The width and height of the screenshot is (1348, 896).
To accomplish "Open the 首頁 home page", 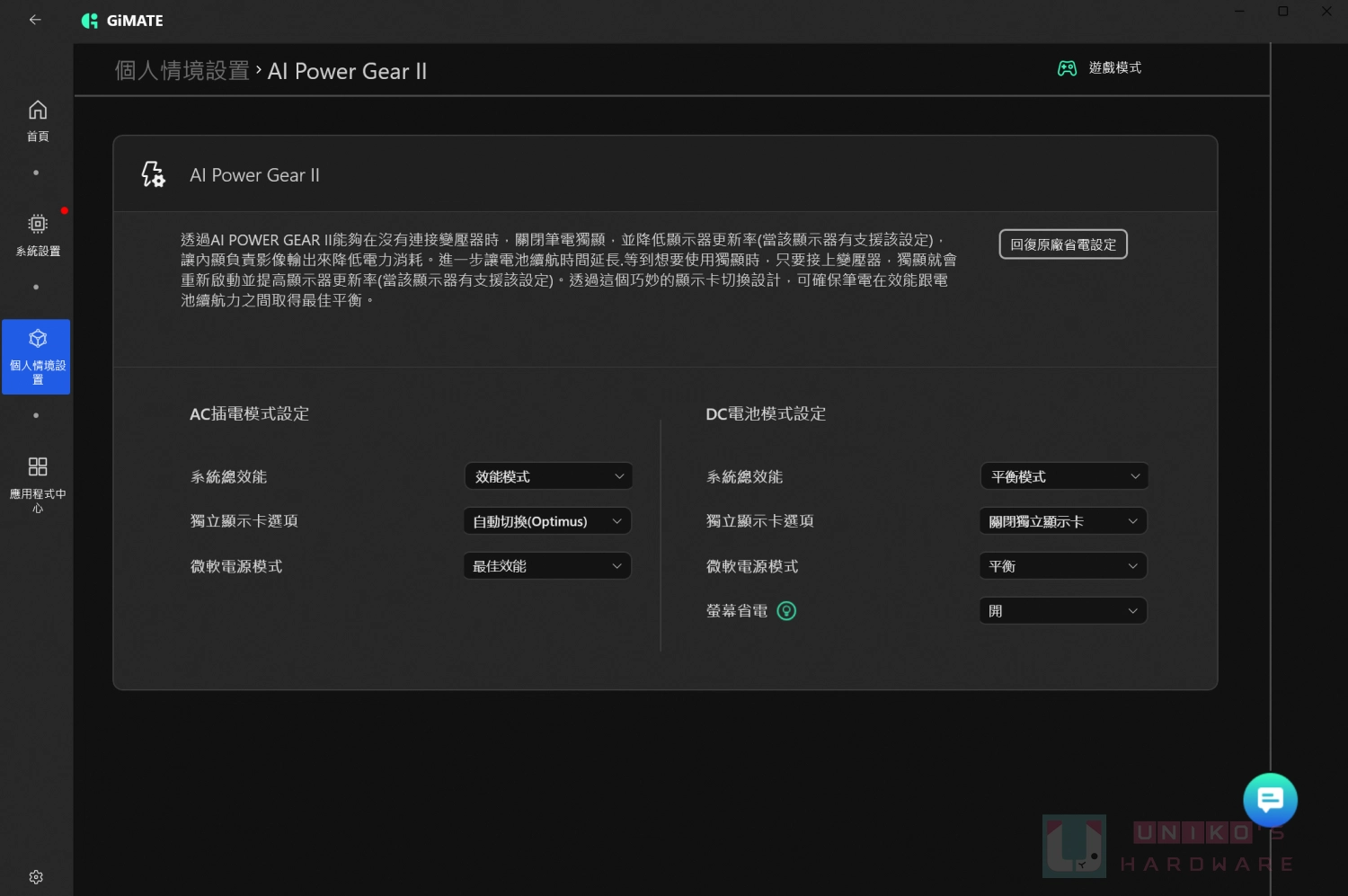I will [x=37, y=121].
